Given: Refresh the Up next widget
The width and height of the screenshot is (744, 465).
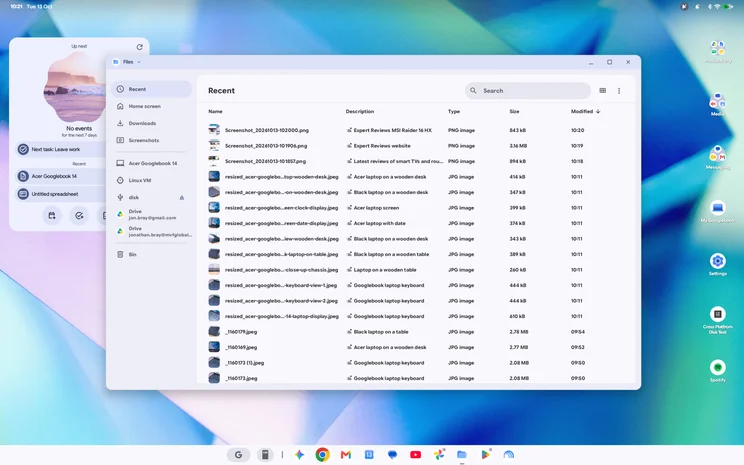Looking at the screenshot, I should tap(140, 47).
